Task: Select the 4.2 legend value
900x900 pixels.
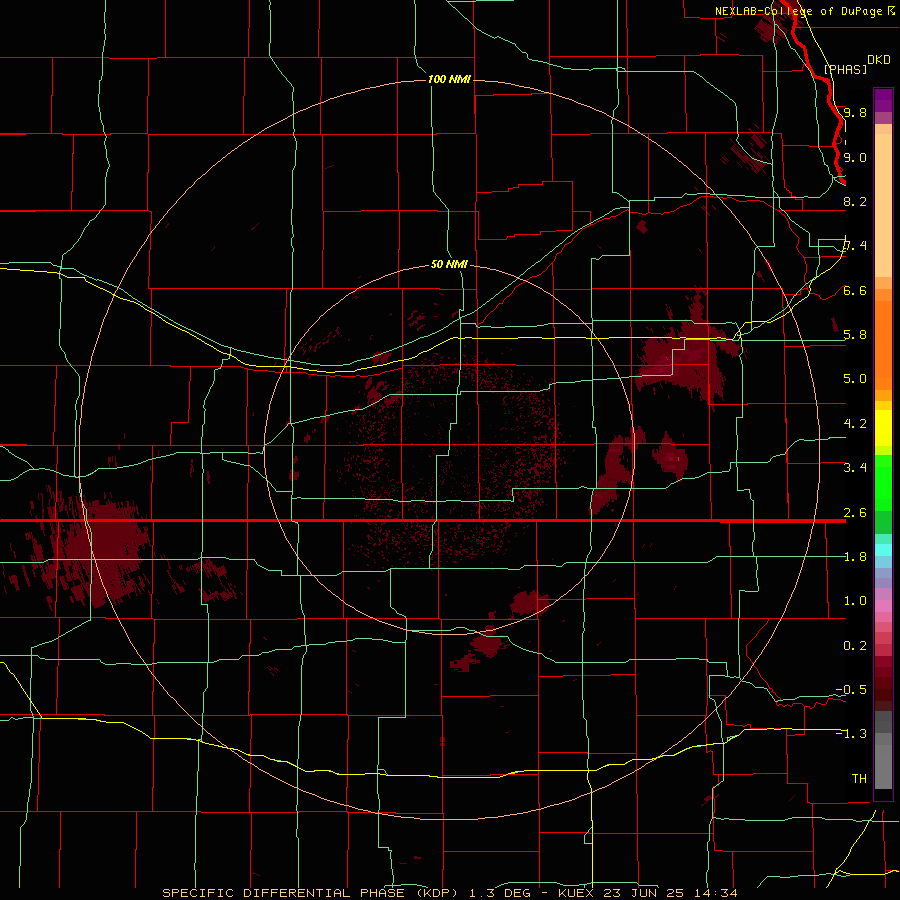Action: tap(855, 424)
